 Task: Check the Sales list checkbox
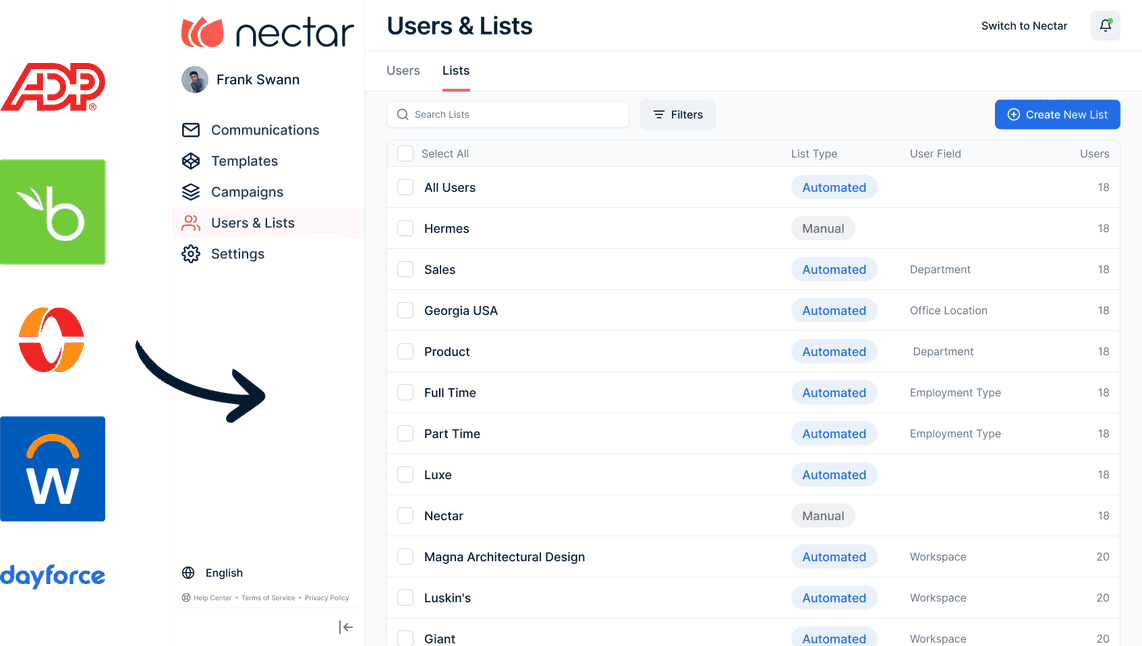[x=406, y=269]
